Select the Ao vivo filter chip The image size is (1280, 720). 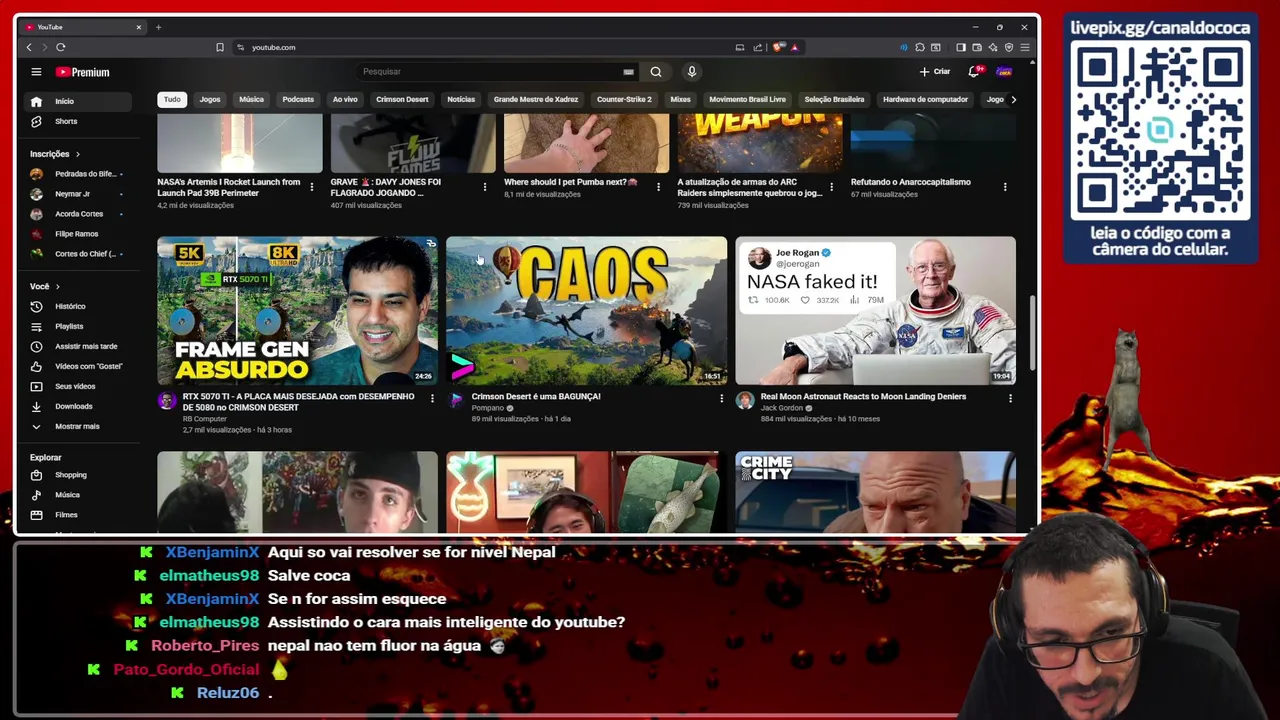[x=345, y=99]
